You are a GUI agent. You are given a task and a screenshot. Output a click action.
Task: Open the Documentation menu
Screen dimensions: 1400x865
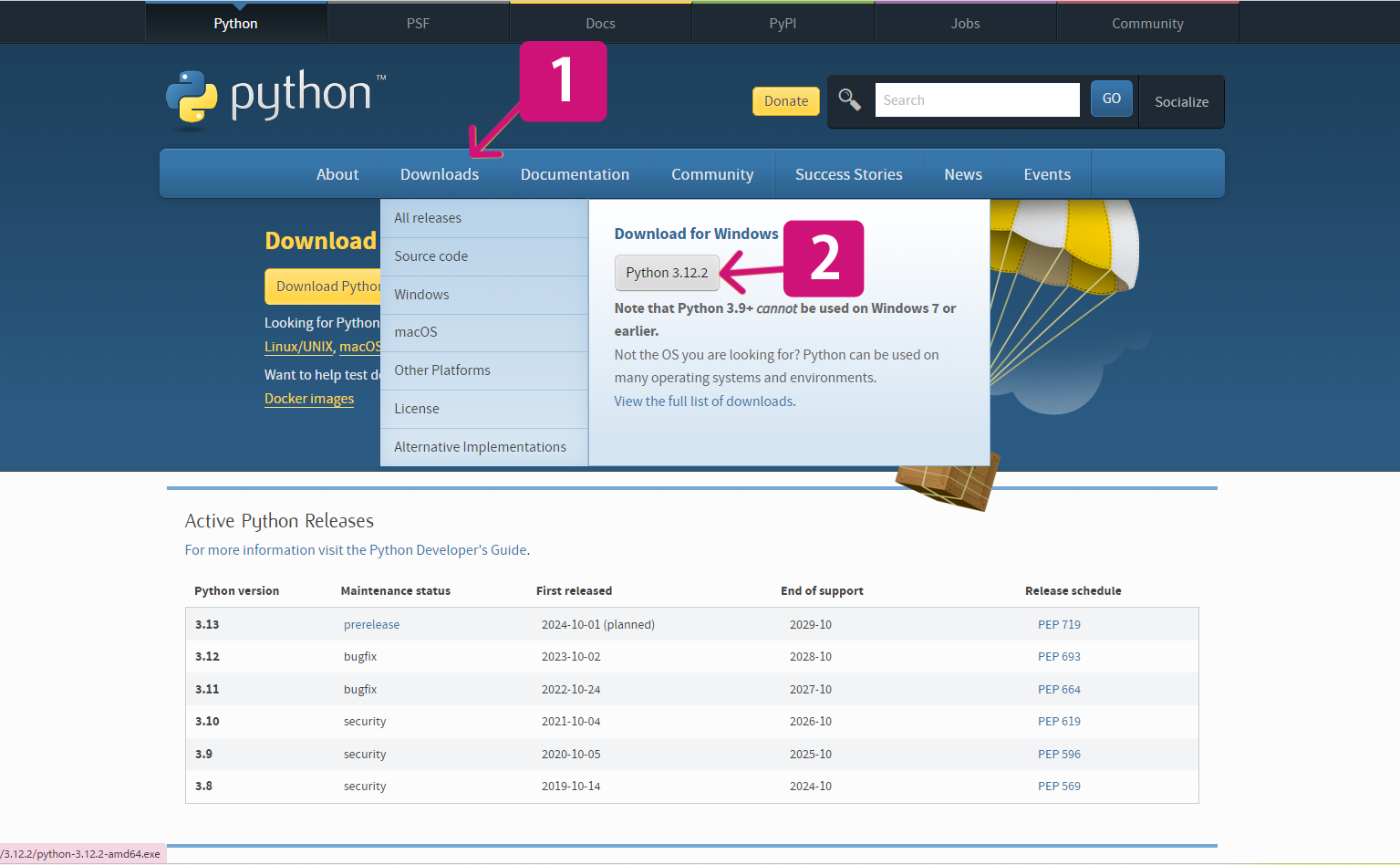[575, 174]
